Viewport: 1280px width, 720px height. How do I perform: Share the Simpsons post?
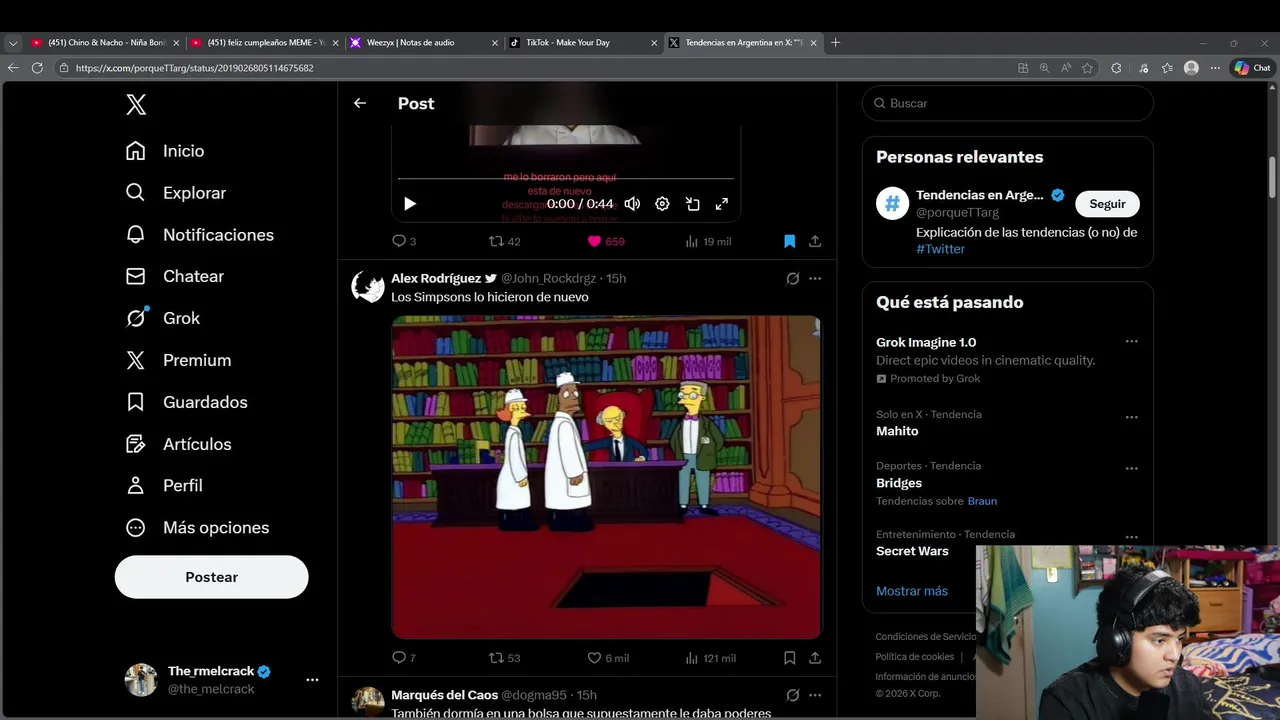[x=815, y=658]
